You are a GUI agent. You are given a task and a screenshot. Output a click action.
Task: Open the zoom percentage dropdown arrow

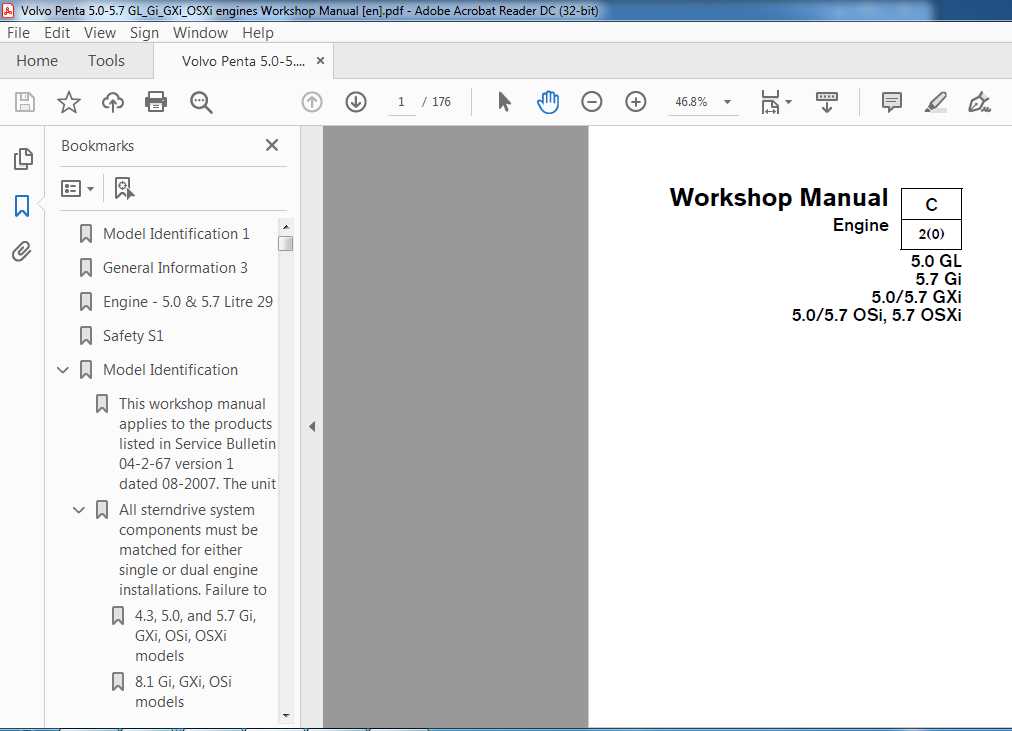pyautogui.click(x=727, y=102)
